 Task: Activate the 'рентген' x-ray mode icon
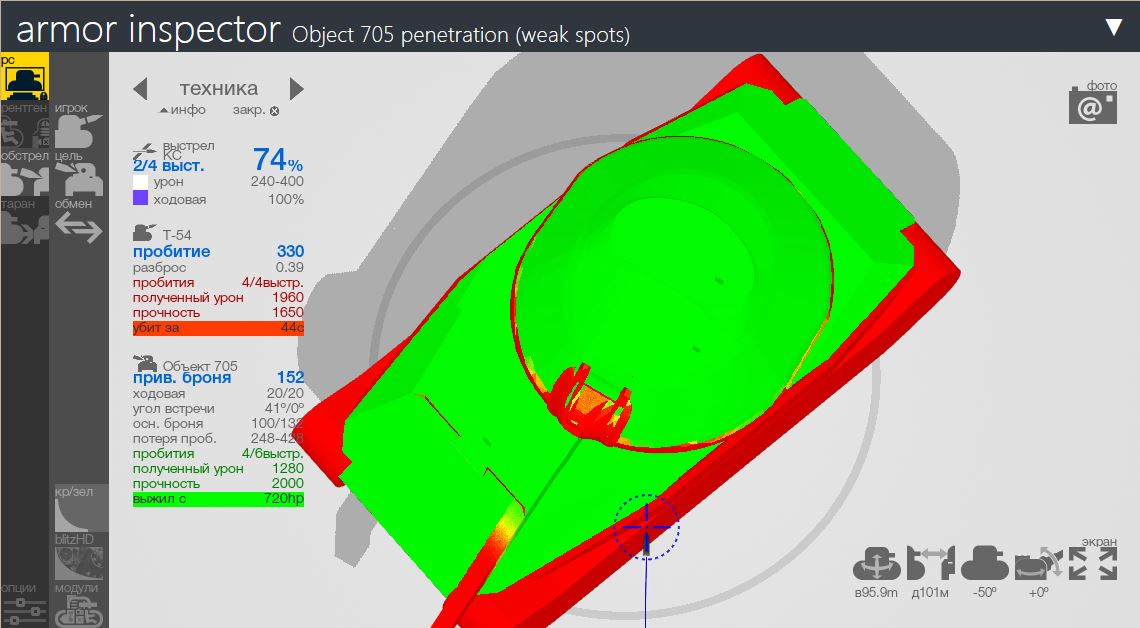24,132
